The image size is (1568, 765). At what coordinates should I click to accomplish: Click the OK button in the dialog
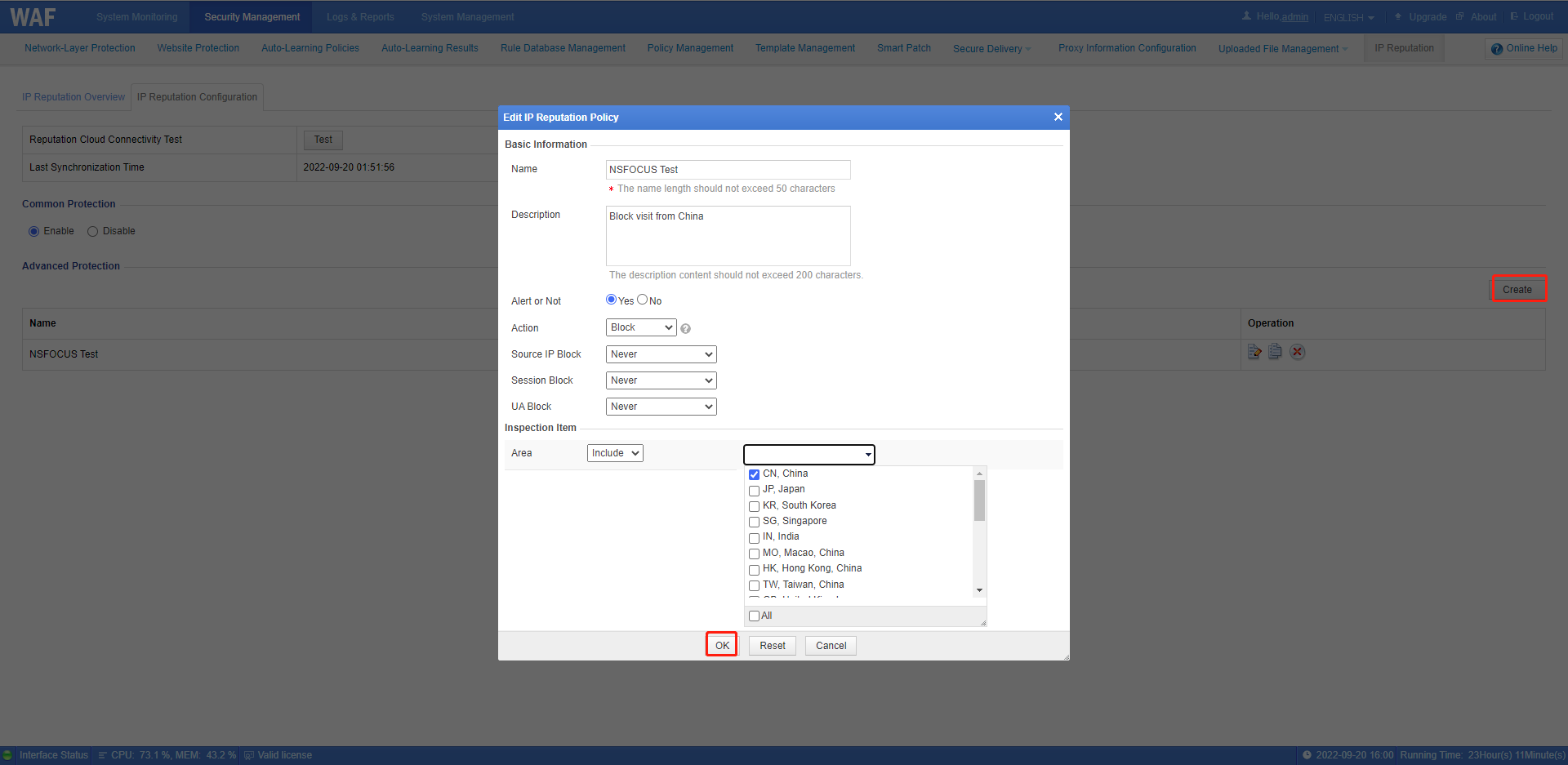[x=722, y=645]
